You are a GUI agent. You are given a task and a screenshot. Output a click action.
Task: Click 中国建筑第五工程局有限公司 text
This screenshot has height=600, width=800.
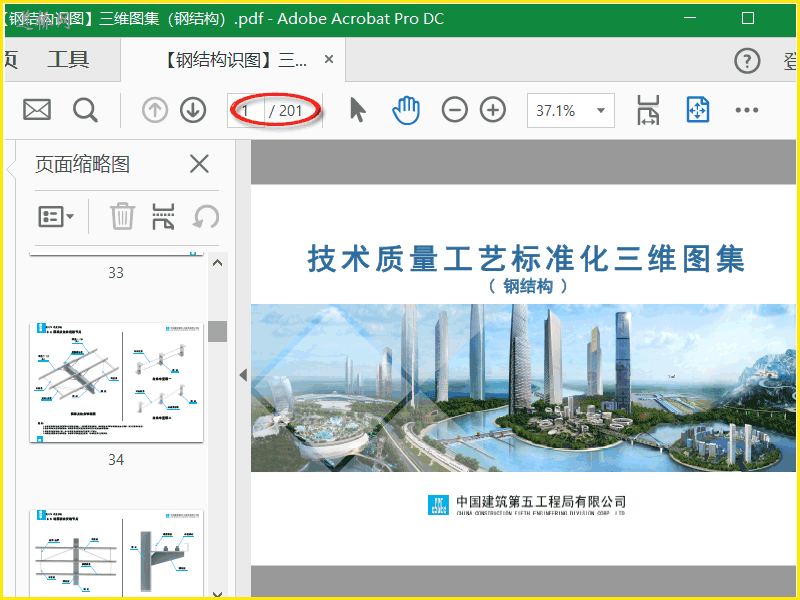coord(541,502)
